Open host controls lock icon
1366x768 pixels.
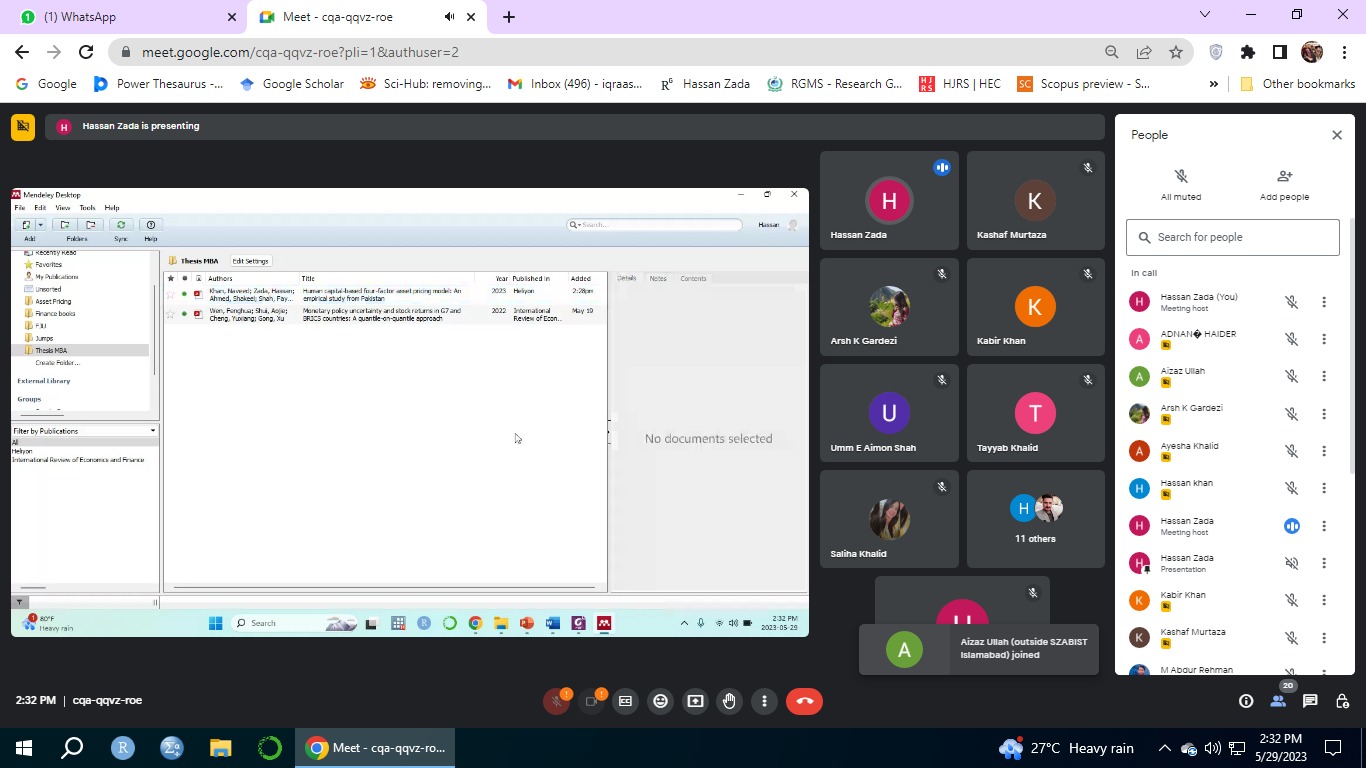click(1342, 701)
